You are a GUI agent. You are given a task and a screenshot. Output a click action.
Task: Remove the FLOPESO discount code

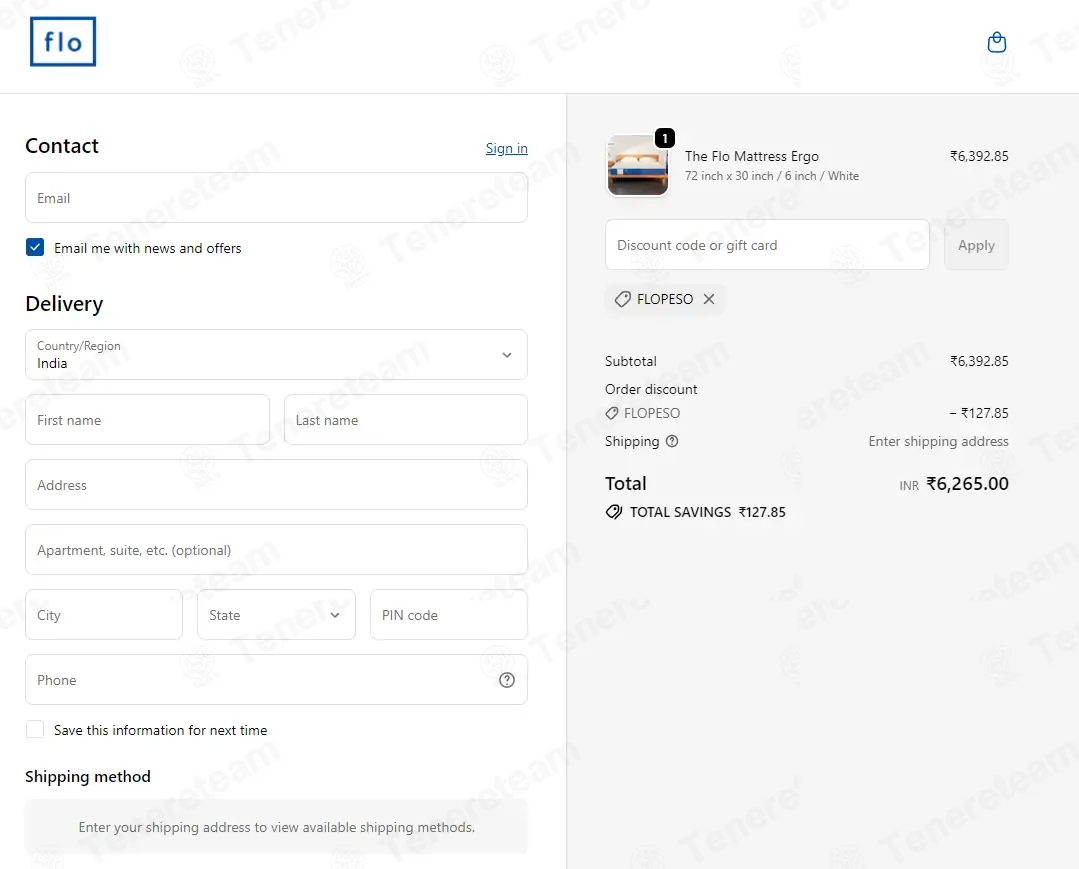(x=709, y=299)
